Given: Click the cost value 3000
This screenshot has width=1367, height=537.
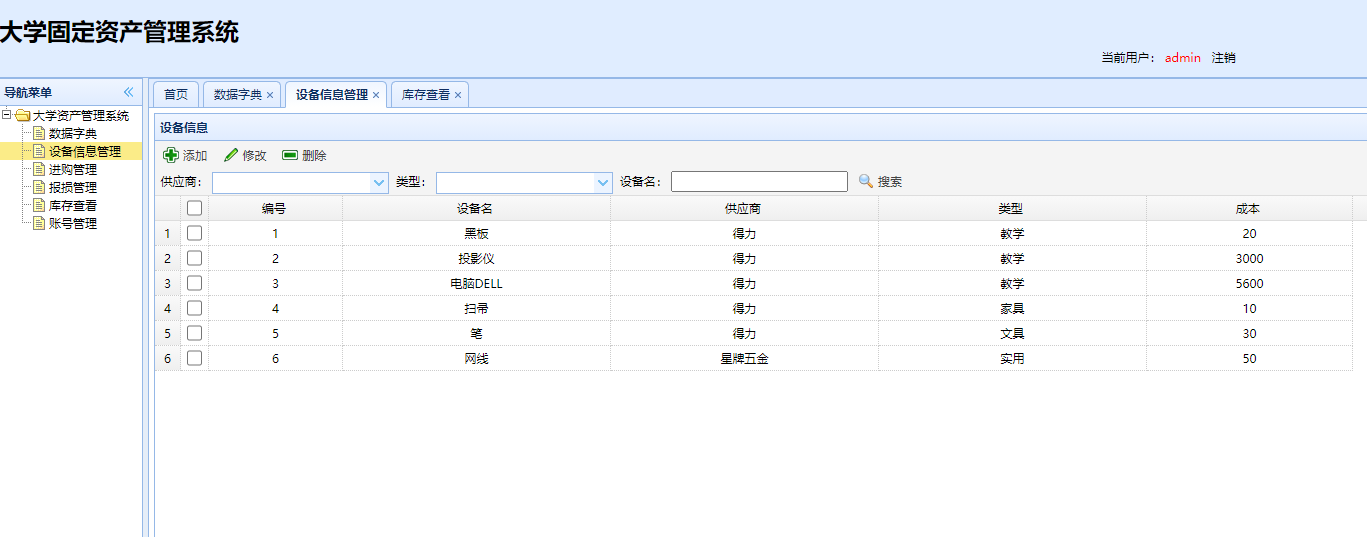Looking at the screenshot, I should coord(1249,258).
